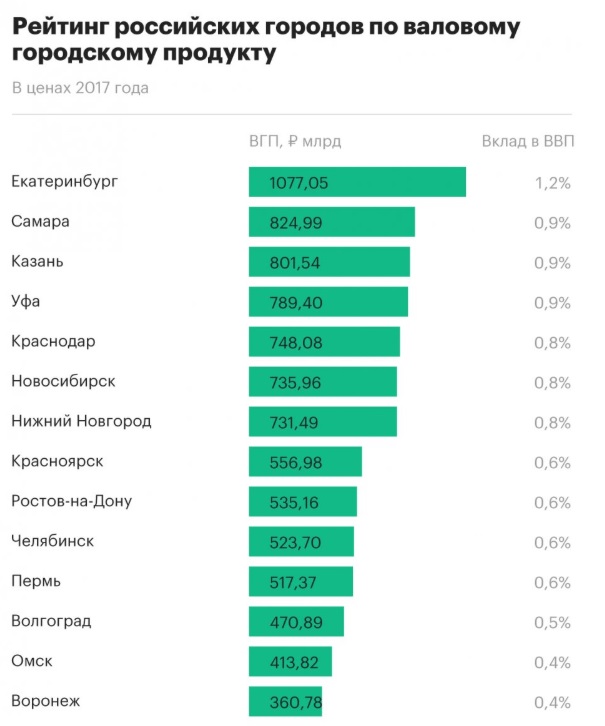Click the ВГП, ₽ млрд column header
This screenshot has height=726, width=605.
point(295,141)
